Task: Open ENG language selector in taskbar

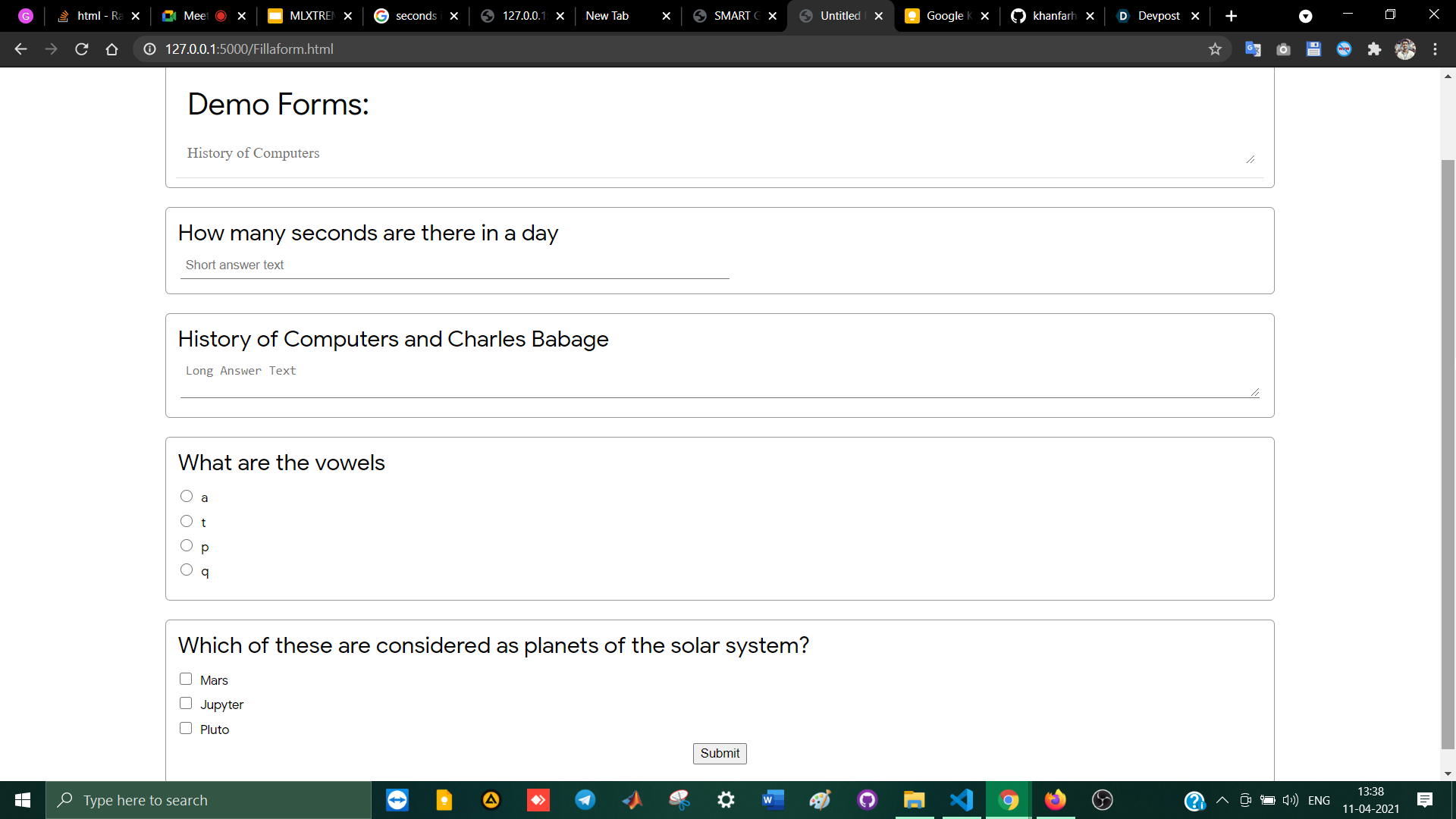Action: pos(1319,800)
